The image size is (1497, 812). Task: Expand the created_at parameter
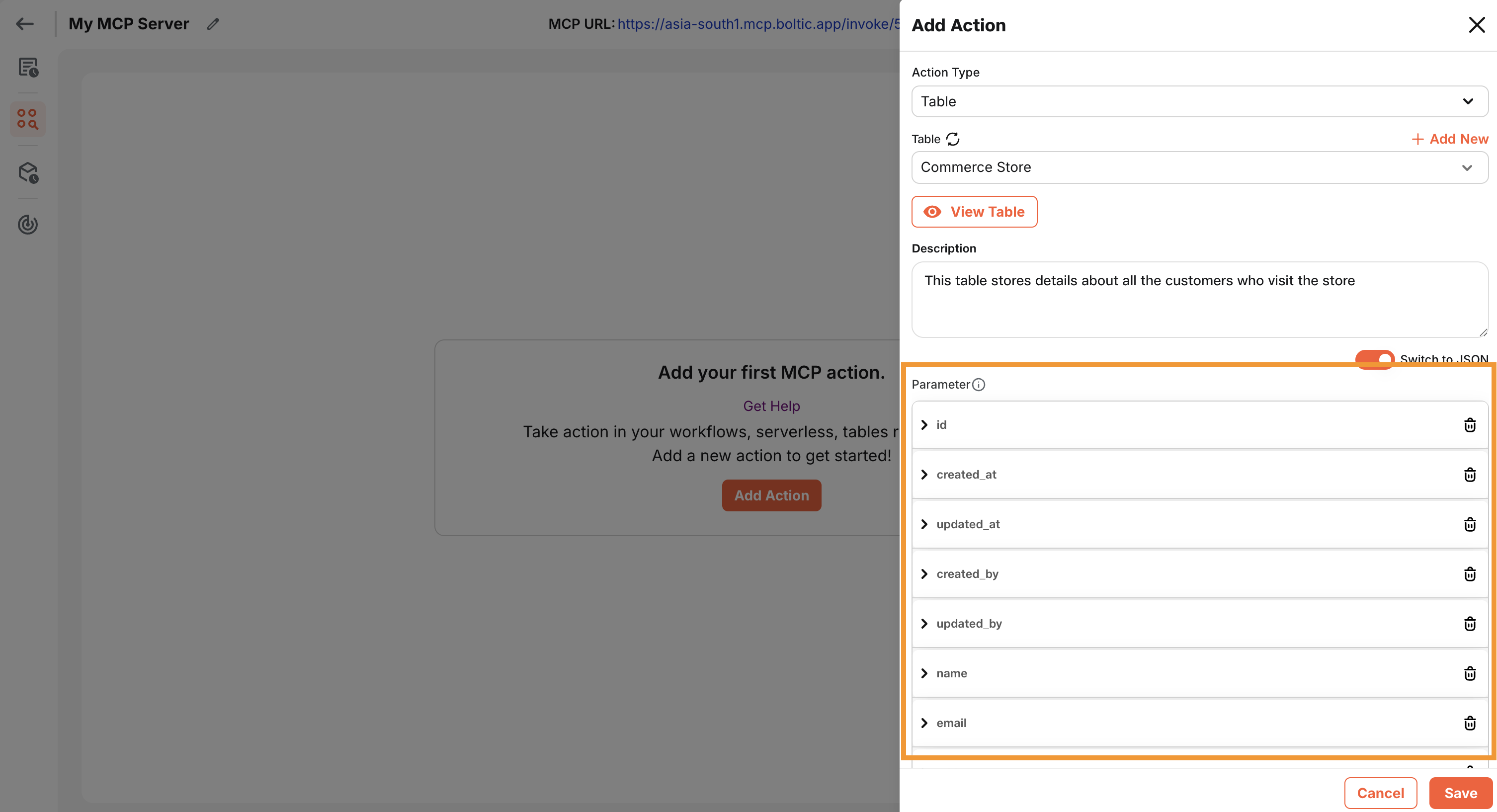pos(925,474)
